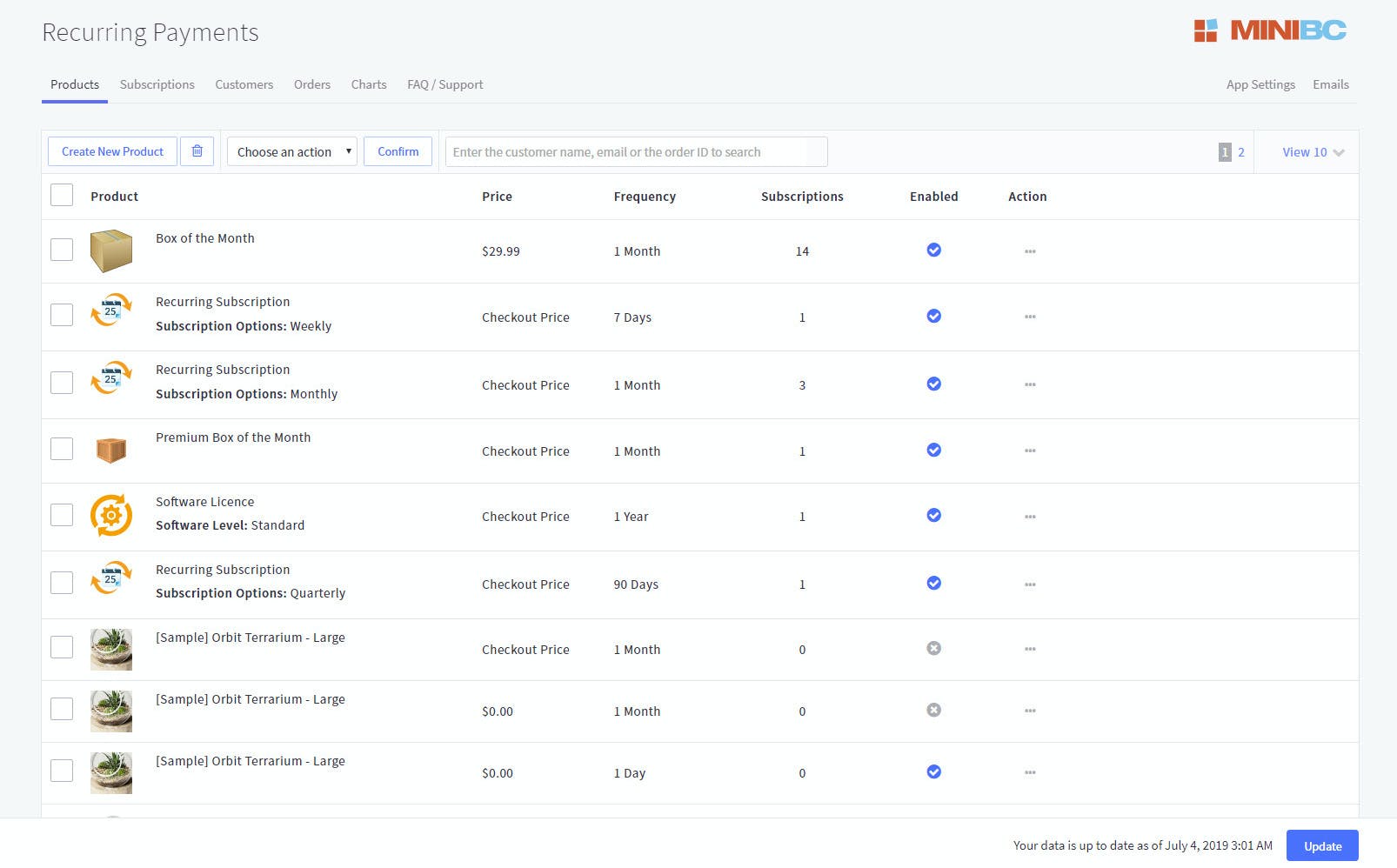The image size is (1397, 868).
Task: Click the MINIBC logo
Action: point(1270,30)
